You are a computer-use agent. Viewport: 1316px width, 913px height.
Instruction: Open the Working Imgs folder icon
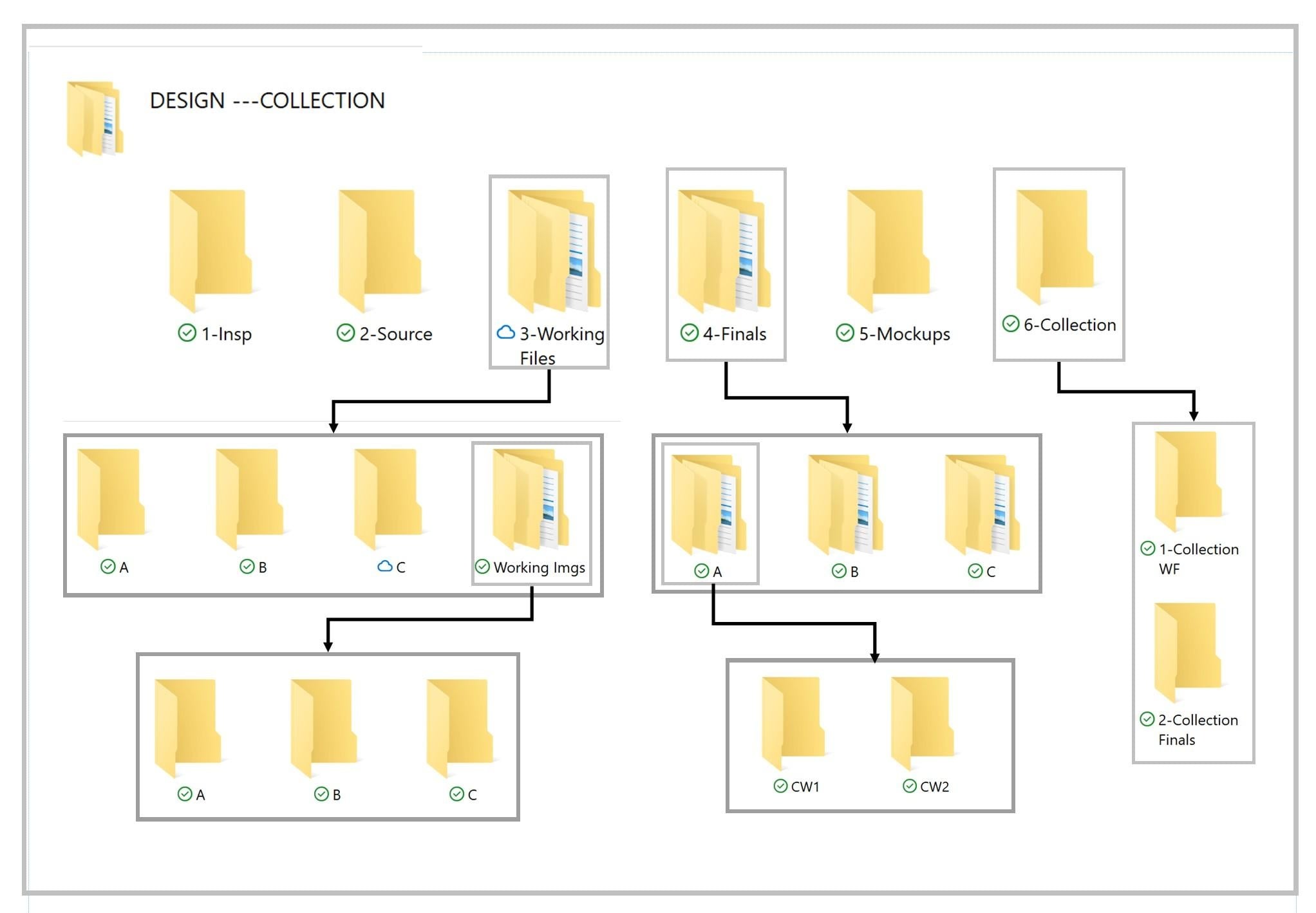point(531,499)
